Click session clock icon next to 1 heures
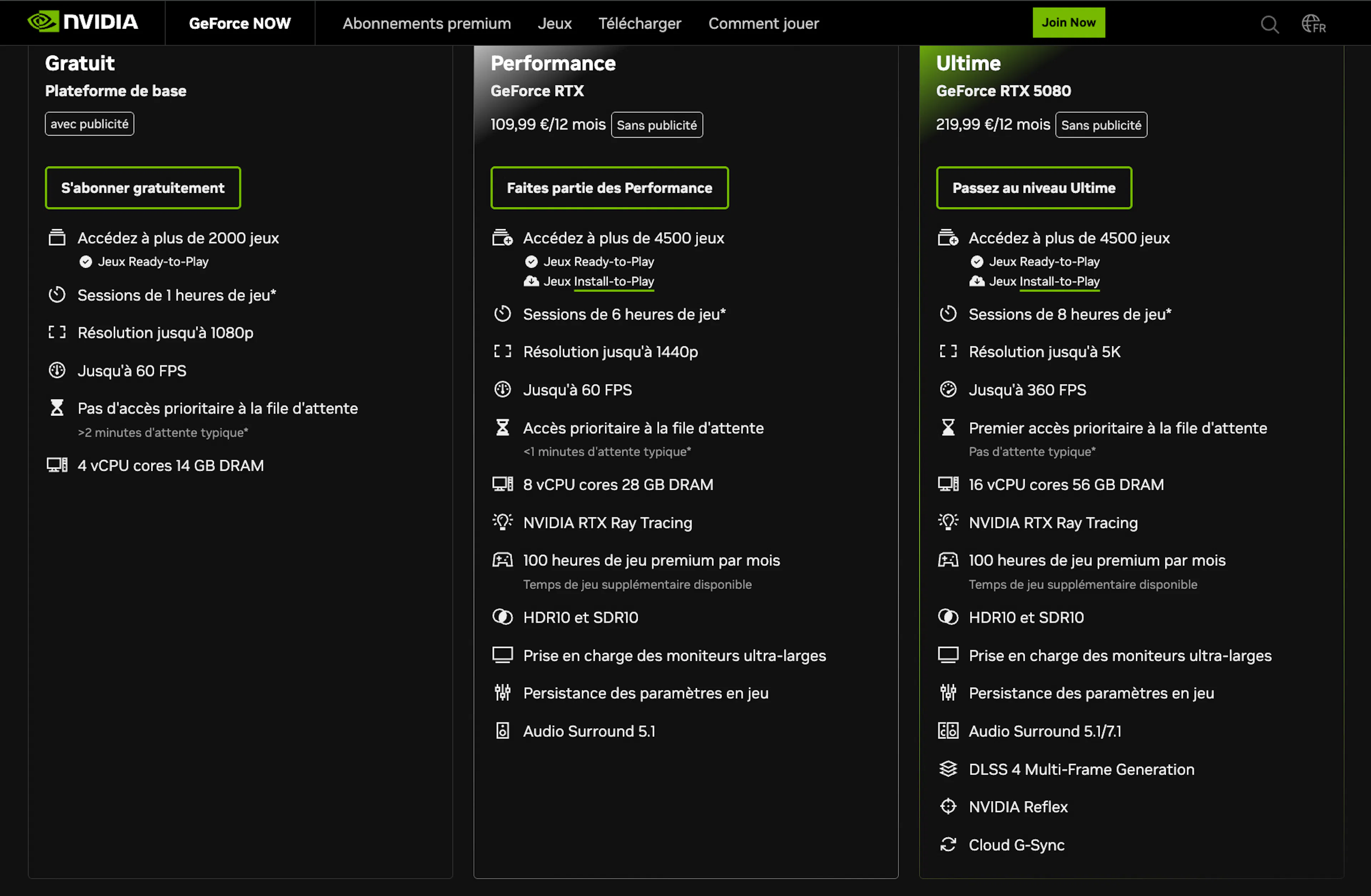The width and height of the screenshot is (1371, 896). point(57,295)
